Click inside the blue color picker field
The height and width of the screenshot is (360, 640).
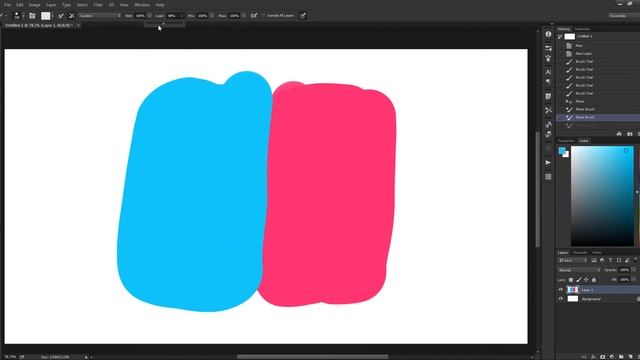(x=602, y=196)
